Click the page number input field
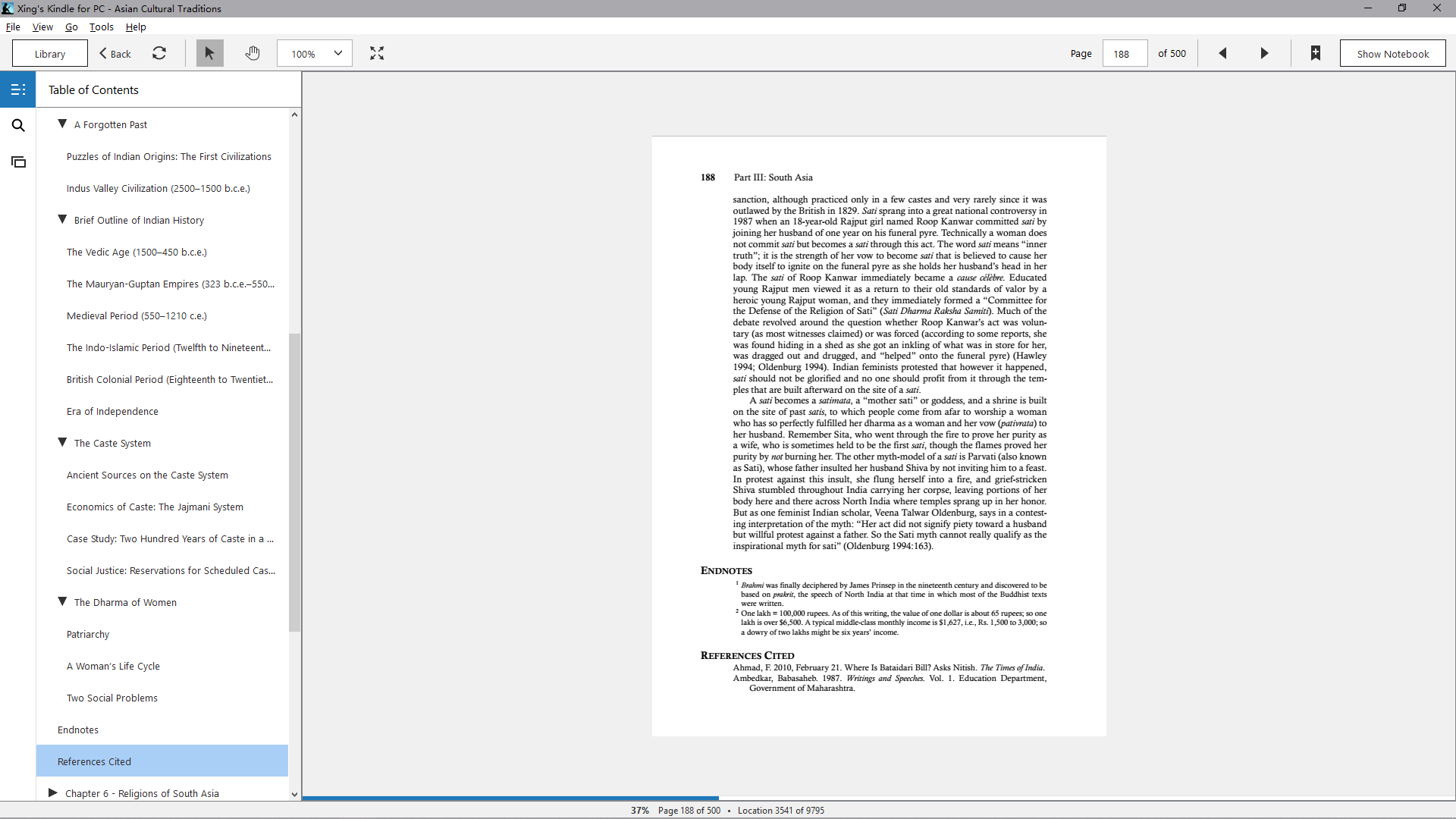The width and height of the screenshot is (1456, 819). [1125, 53]
